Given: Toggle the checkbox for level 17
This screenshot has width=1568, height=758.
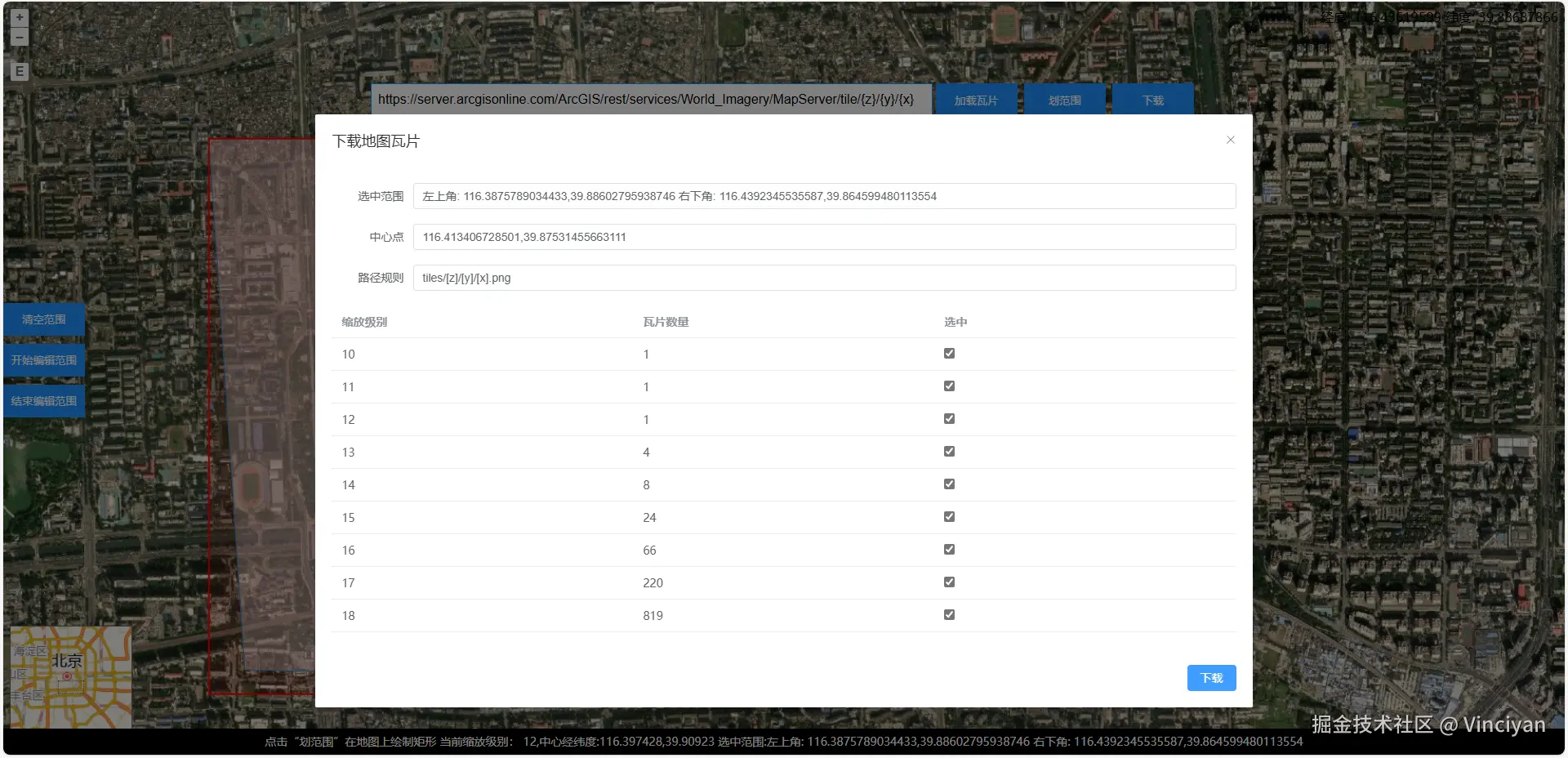Looking at the screenshot, I should (949, 582).
